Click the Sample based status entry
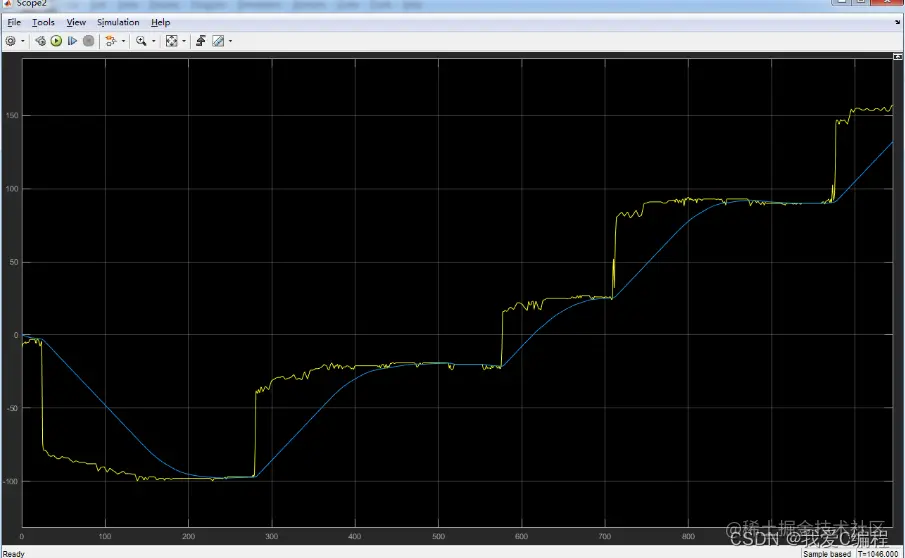Image resolution: width=905 pixels, height=558 pixels. pos(827,553)
